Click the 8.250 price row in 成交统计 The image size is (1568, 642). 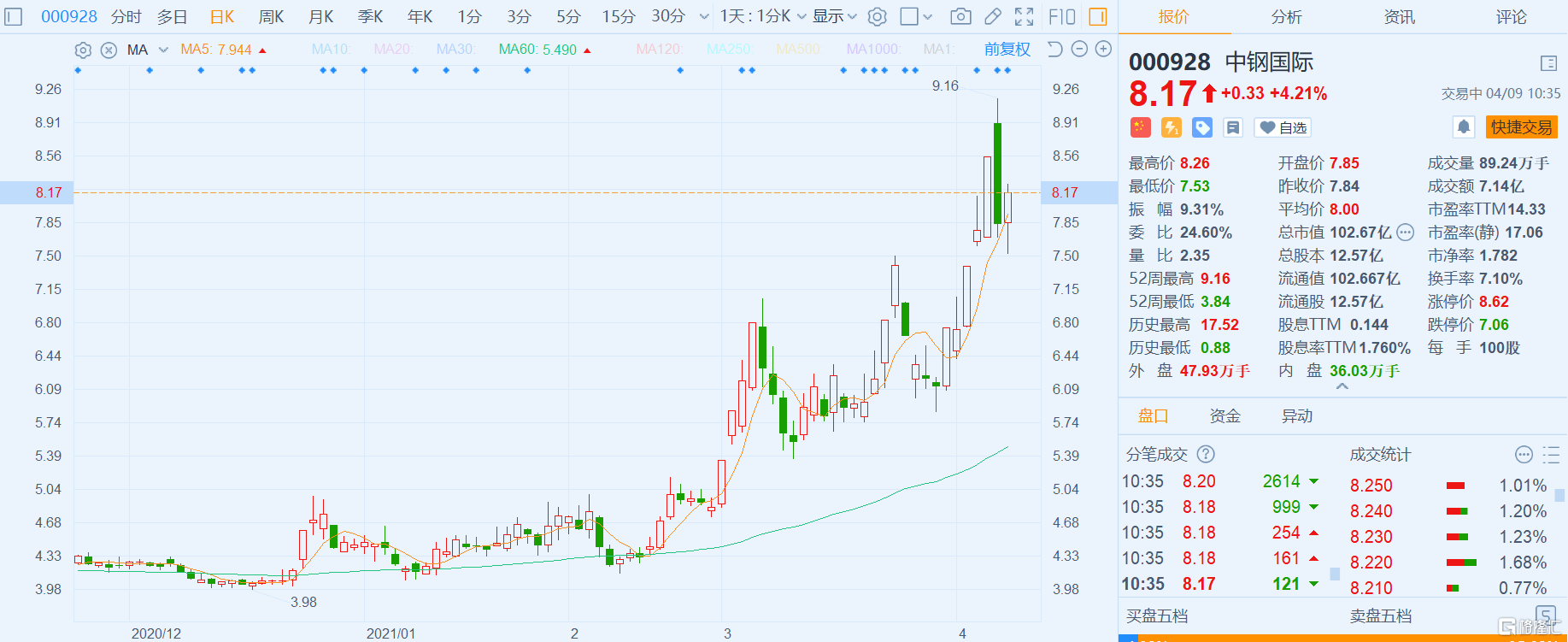[x=1448, y=486]
